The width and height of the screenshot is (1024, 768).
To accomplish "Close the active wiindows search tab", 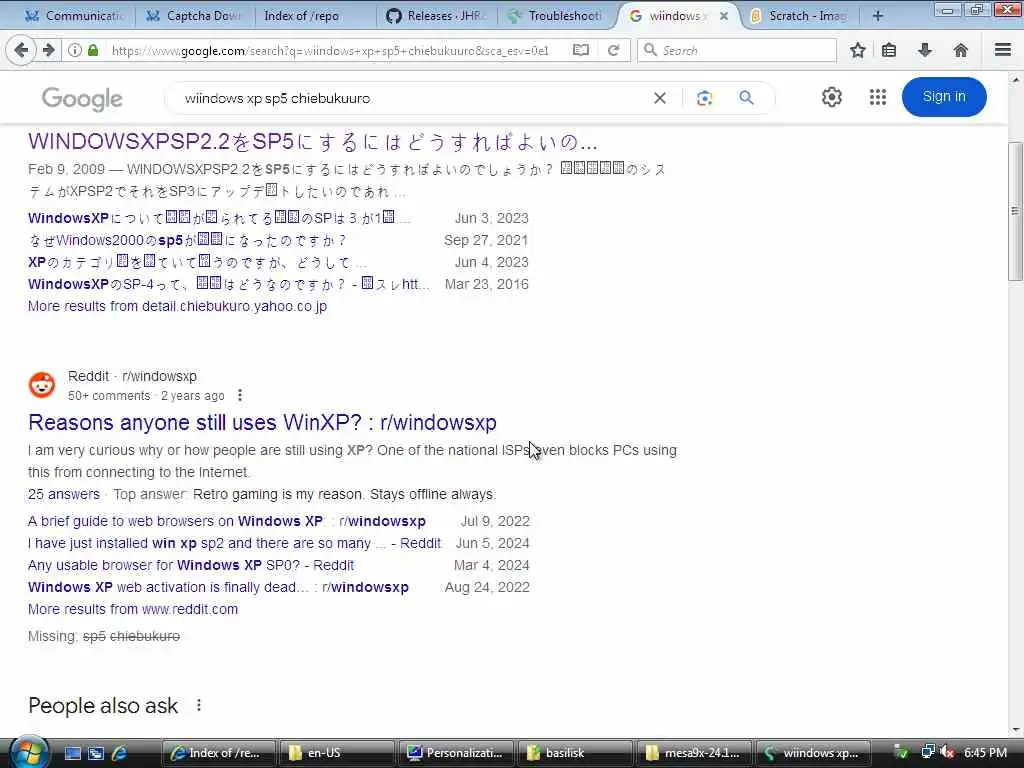I will [724, 16].
